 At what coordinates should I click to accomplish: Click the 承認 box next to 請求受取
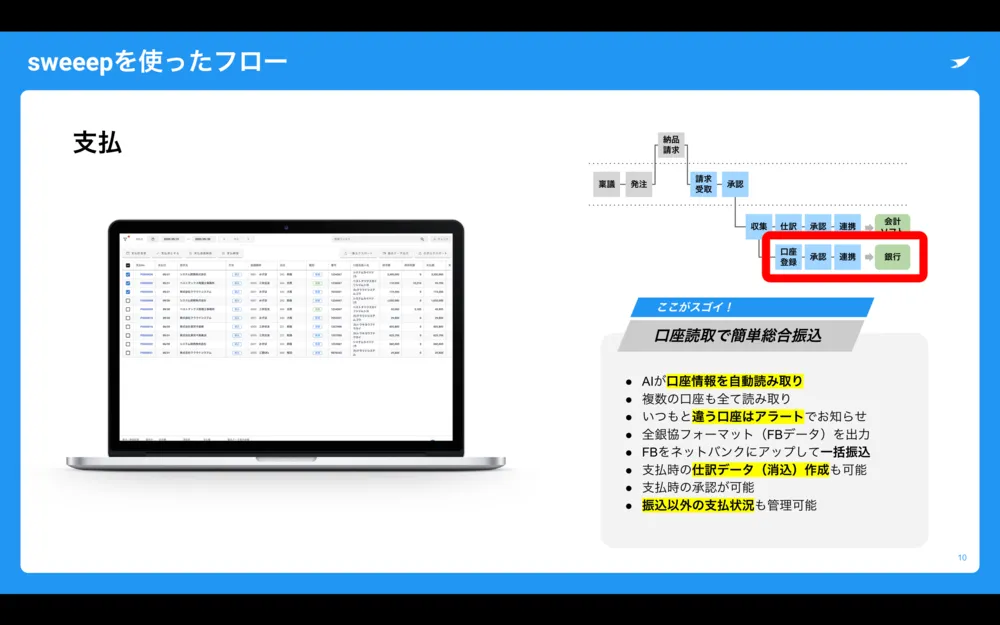(735, 184)
